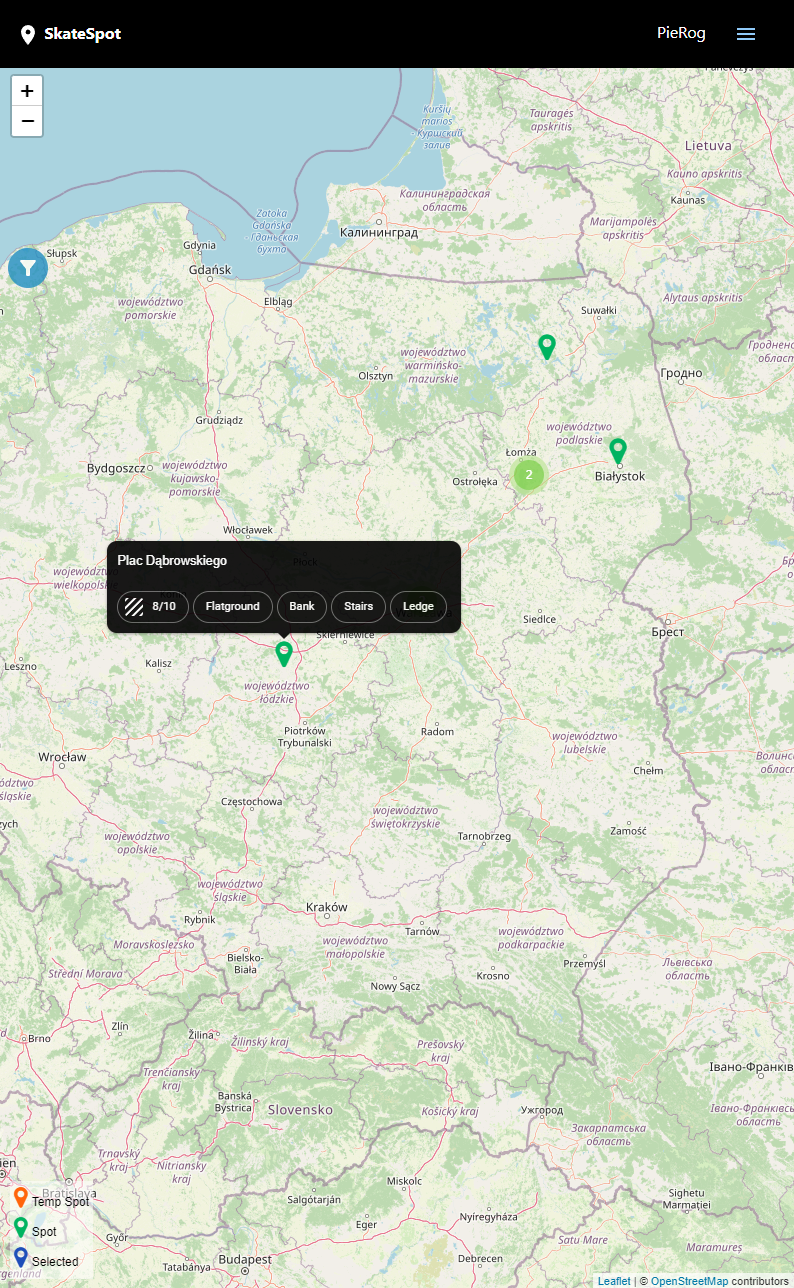
Task: Click the Ledge tag
Action: (x=418, y=606)
